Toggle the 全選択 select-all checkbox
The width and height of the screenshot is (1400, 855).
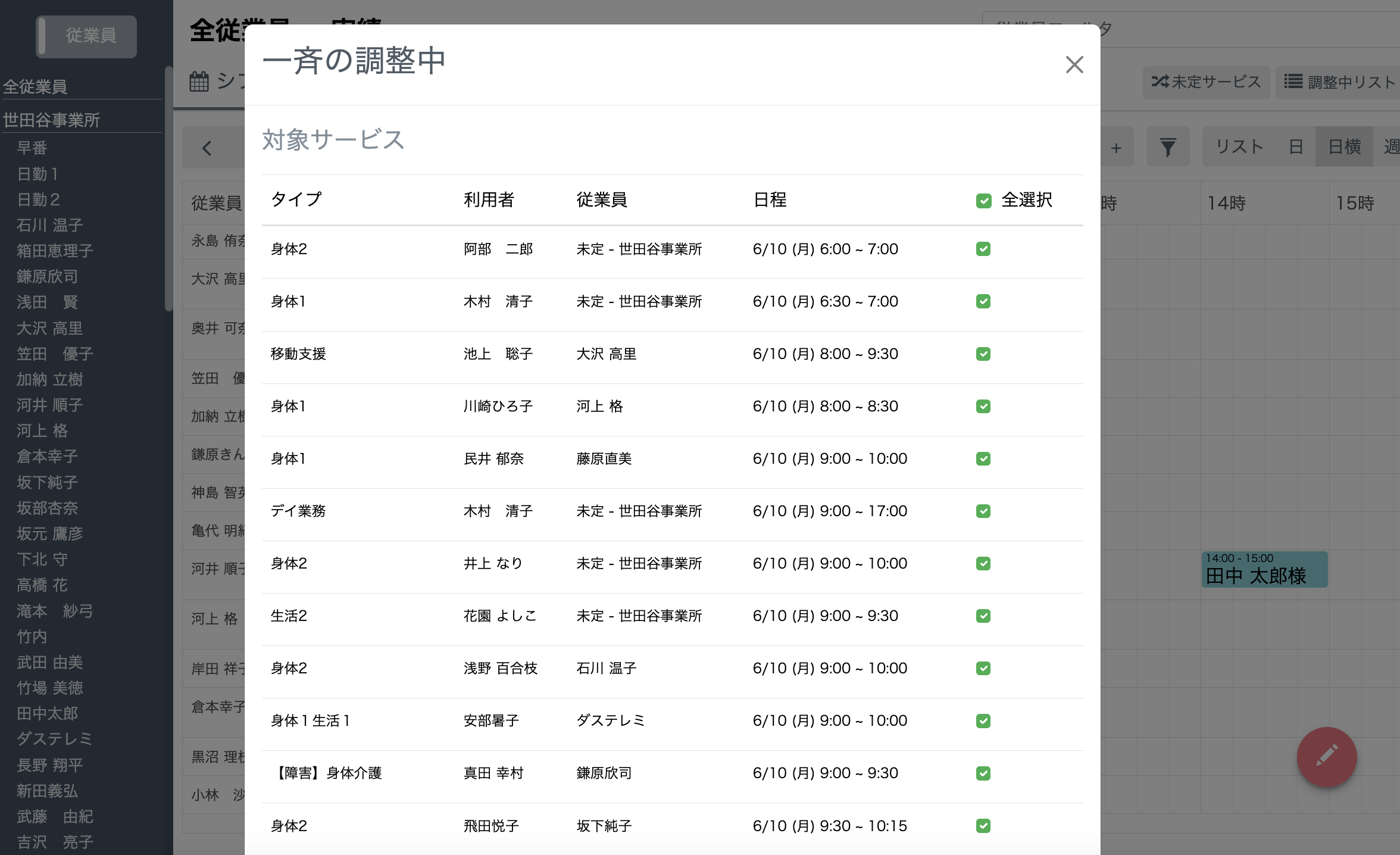(983, 201)
